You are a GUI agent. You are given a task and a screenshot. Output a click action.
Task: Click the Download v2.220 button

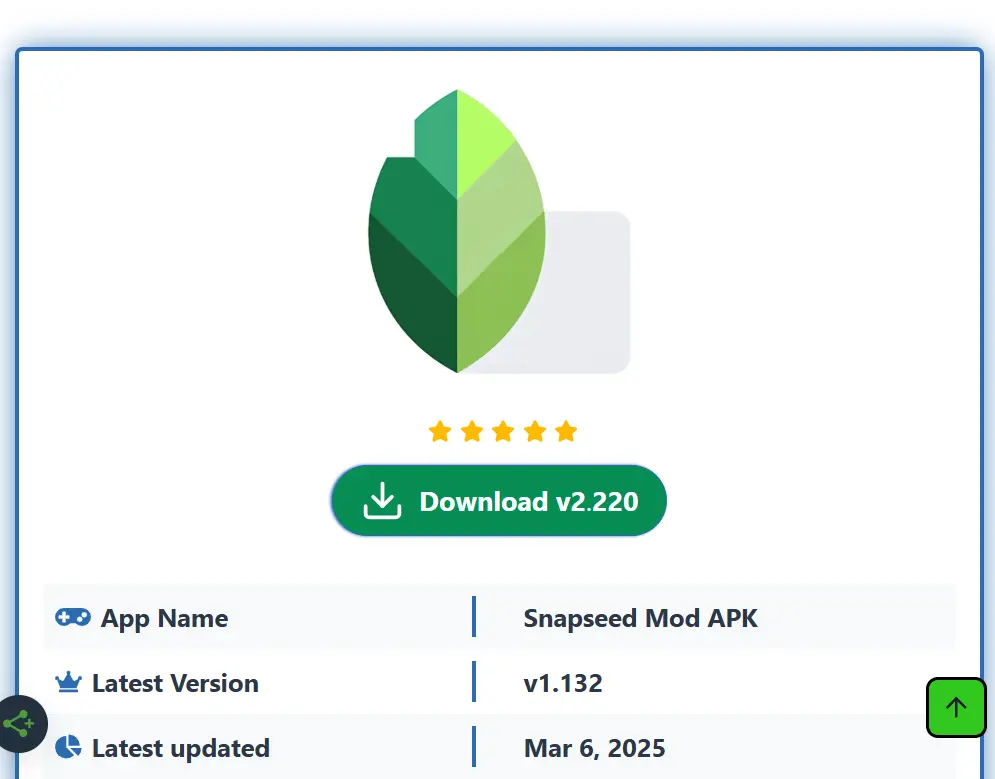pyautogui.click(x=499, y=501)
